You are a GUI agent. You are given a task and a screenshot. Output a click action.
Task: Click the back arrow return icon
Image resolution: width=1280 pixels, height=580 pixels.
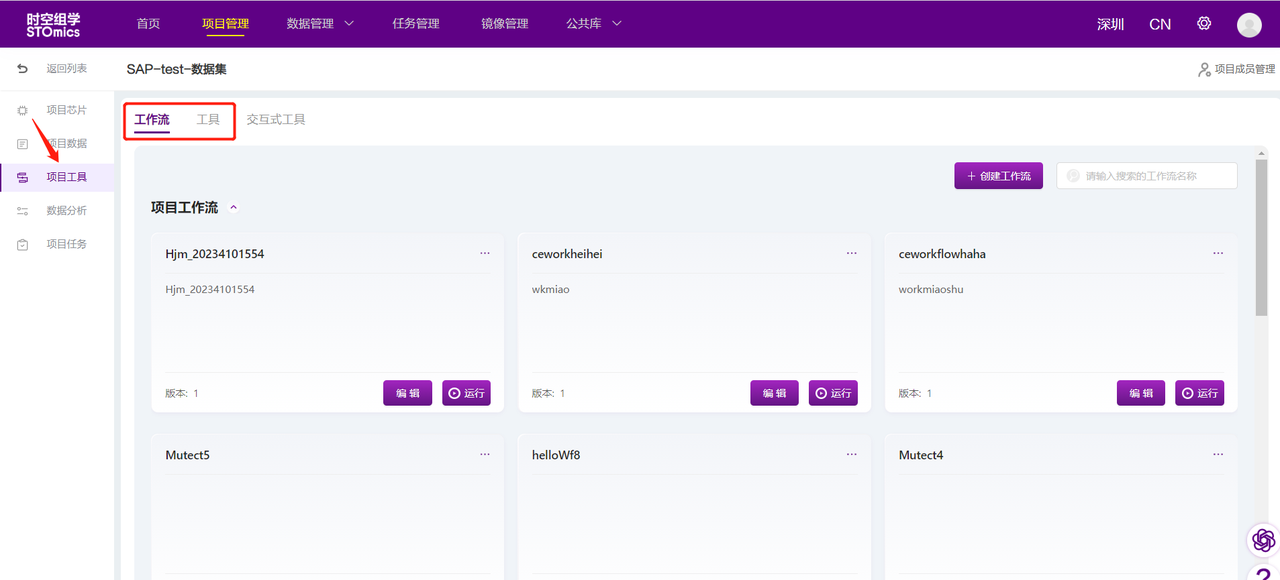tap(23, 69)
